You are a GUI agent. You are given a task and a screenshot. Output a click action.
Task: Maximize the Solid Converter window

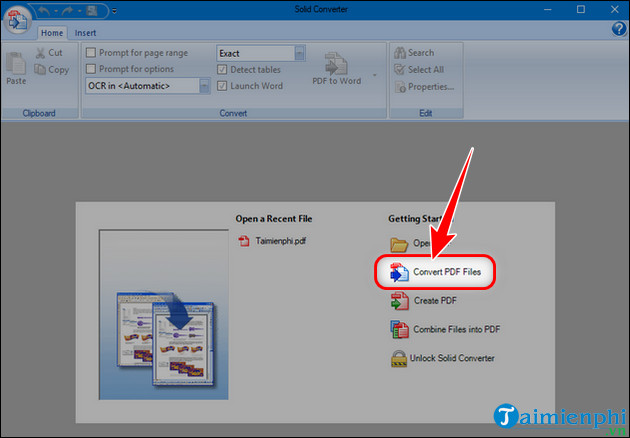581,9
